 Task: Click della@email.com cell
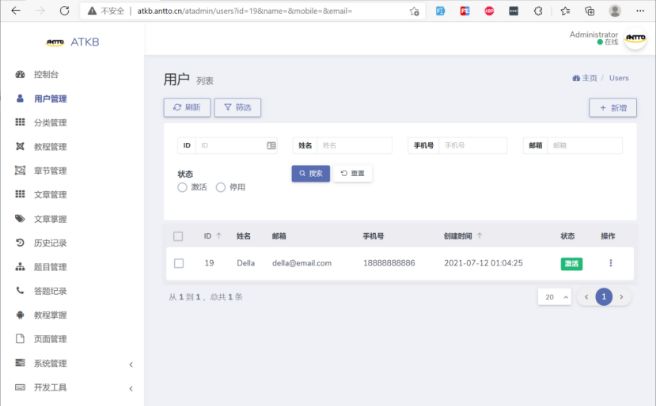(302, 263)
